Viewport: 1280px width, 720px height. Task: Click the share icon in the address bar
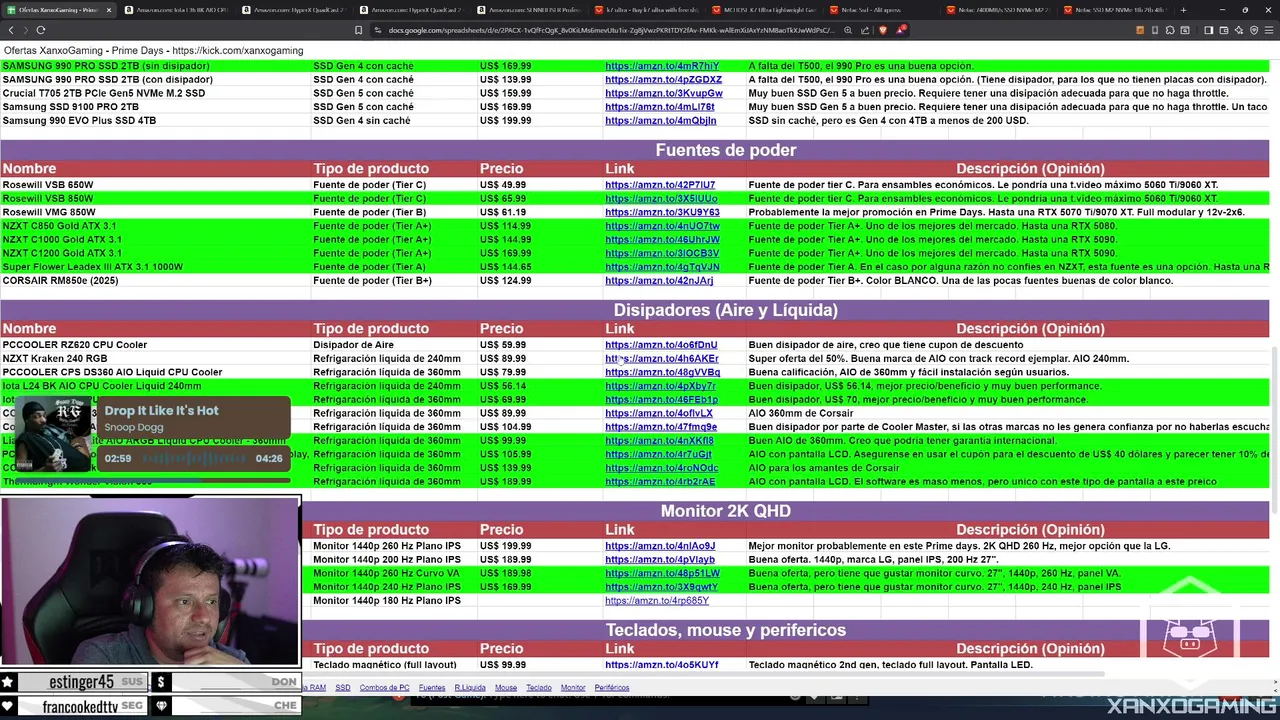pyautogui.click(x=865, y=30)
